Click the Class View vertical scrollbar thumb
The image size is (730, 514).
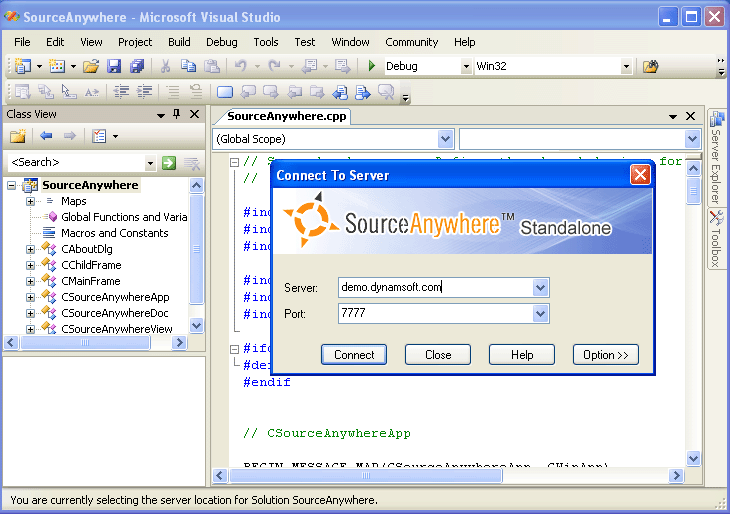click(x=196, y=249)
